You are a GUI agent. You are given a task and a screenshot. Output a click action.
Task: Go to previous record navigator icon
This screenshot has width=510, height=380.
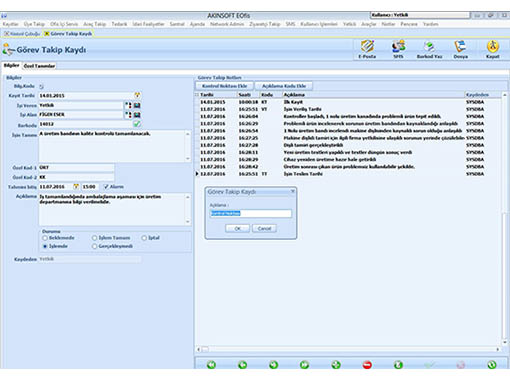pyautogui.click(x=243, y=365)
